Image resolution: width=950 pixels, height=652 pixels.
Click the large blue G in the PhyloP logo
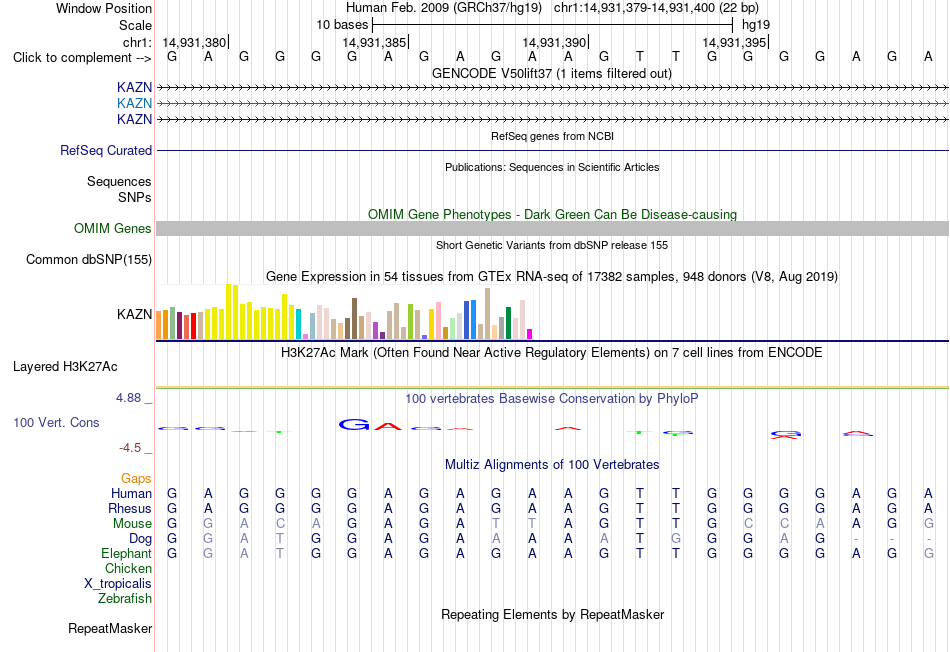pyautogui.click(x=354, y=424)
